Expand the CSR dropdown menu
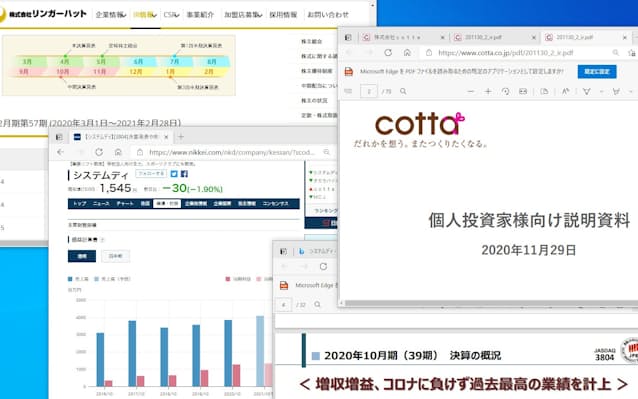638x399 pixels. click(171, 15)
